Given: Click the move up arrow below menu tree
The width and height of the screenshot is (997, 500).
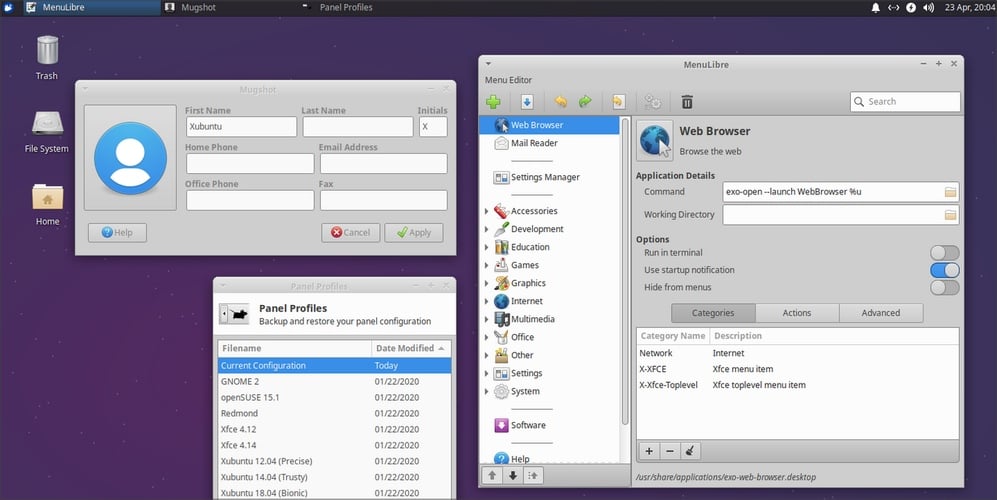Looking at the screenshot, I should pos(492,475).
